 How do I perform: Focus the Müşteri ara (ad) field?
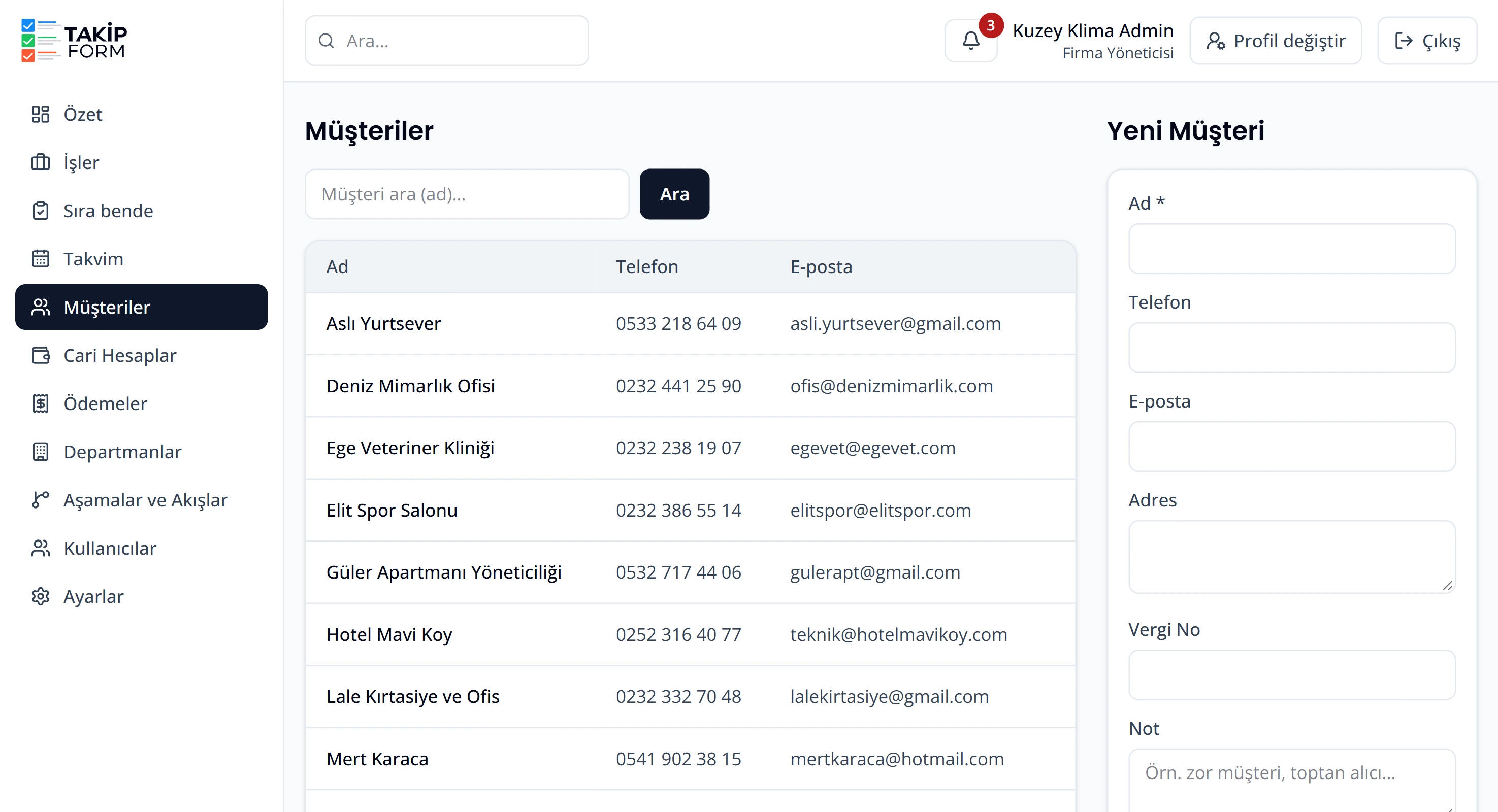click(x=467, y=194)
